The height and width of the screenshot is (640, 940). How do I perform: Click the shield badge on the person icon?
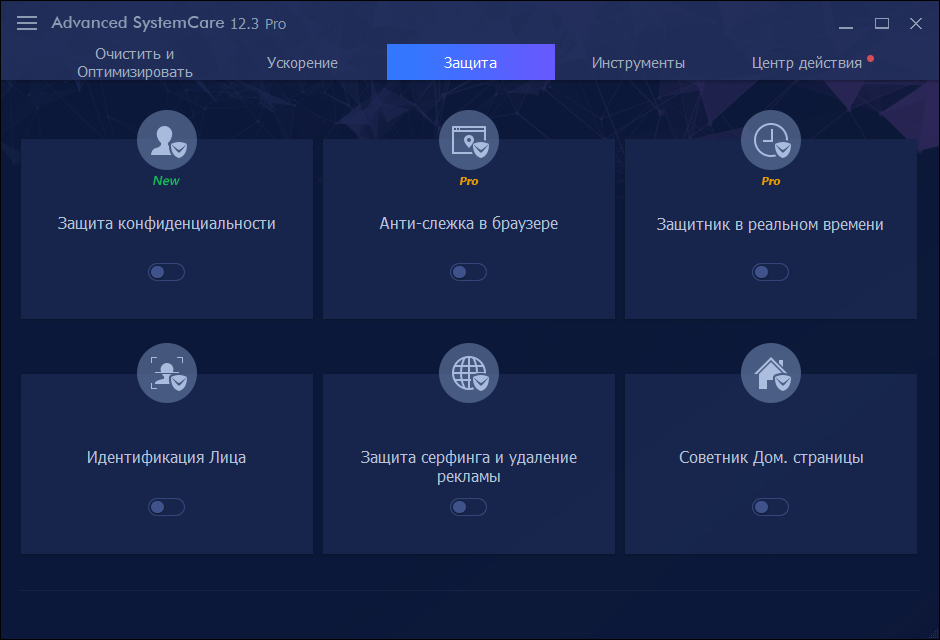pos(181,152)
